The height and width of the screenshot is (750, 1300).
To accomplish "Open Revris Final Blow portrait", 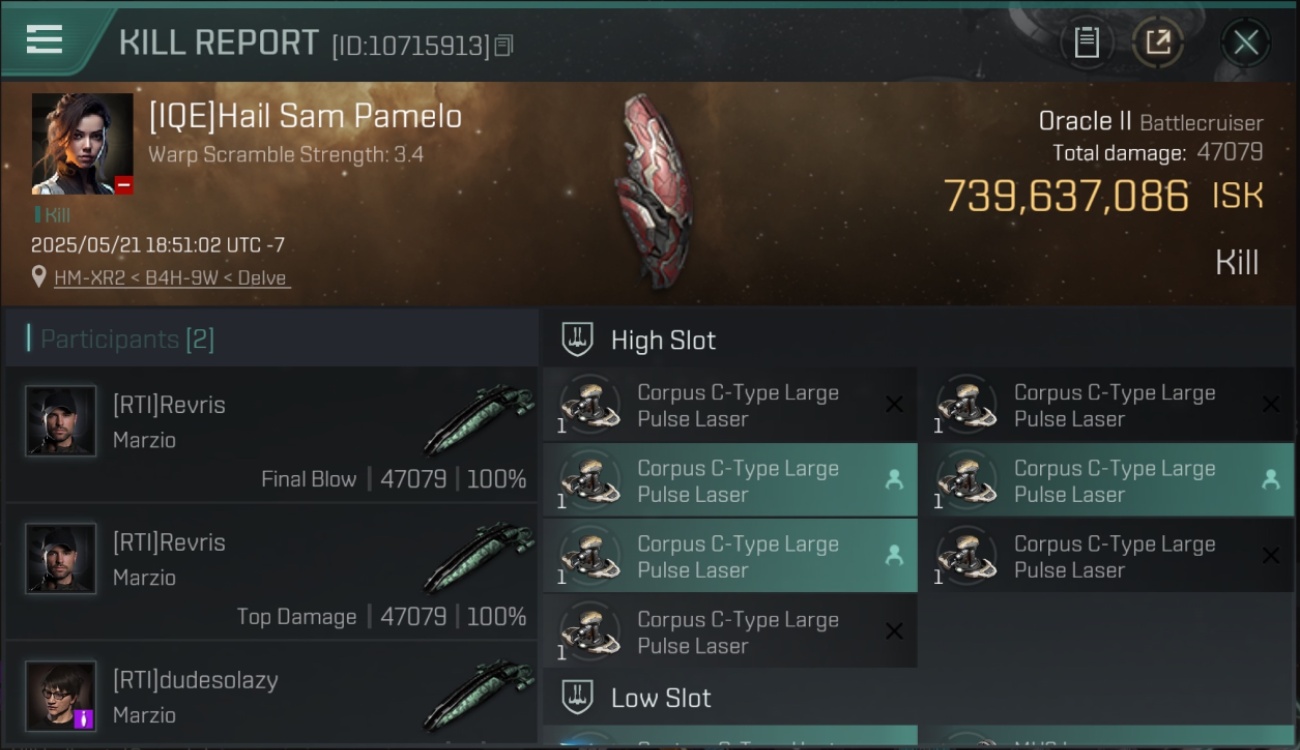I will click(61, 422).
